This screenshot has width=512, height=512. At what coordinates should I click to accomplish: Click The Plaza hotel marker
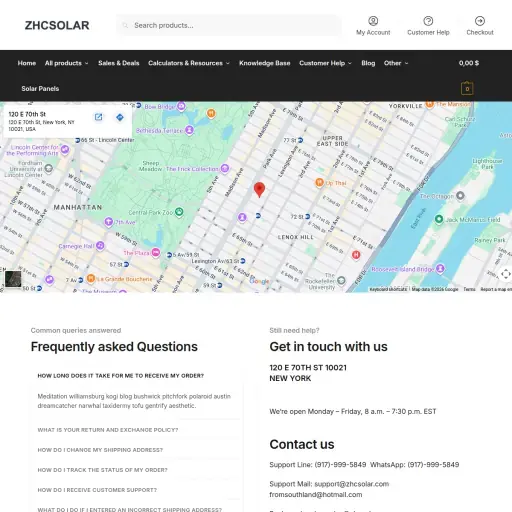pyautogui.click(x=156, y=252)
